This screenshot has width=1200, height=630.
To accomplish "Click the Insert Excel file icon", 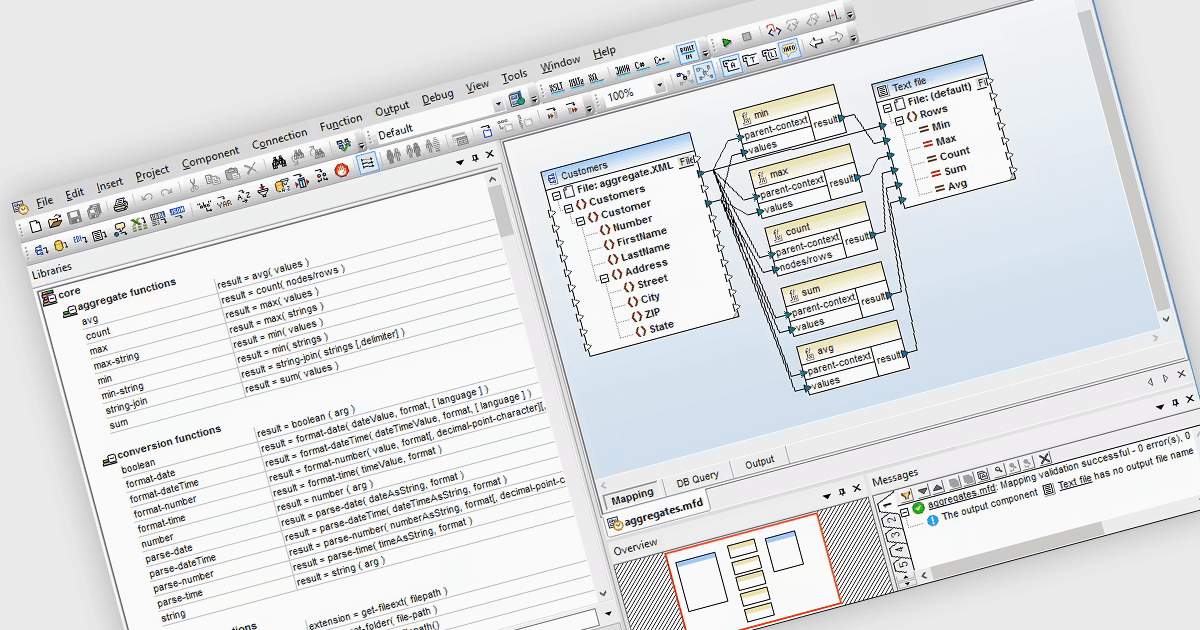I will tap(139, 226).
